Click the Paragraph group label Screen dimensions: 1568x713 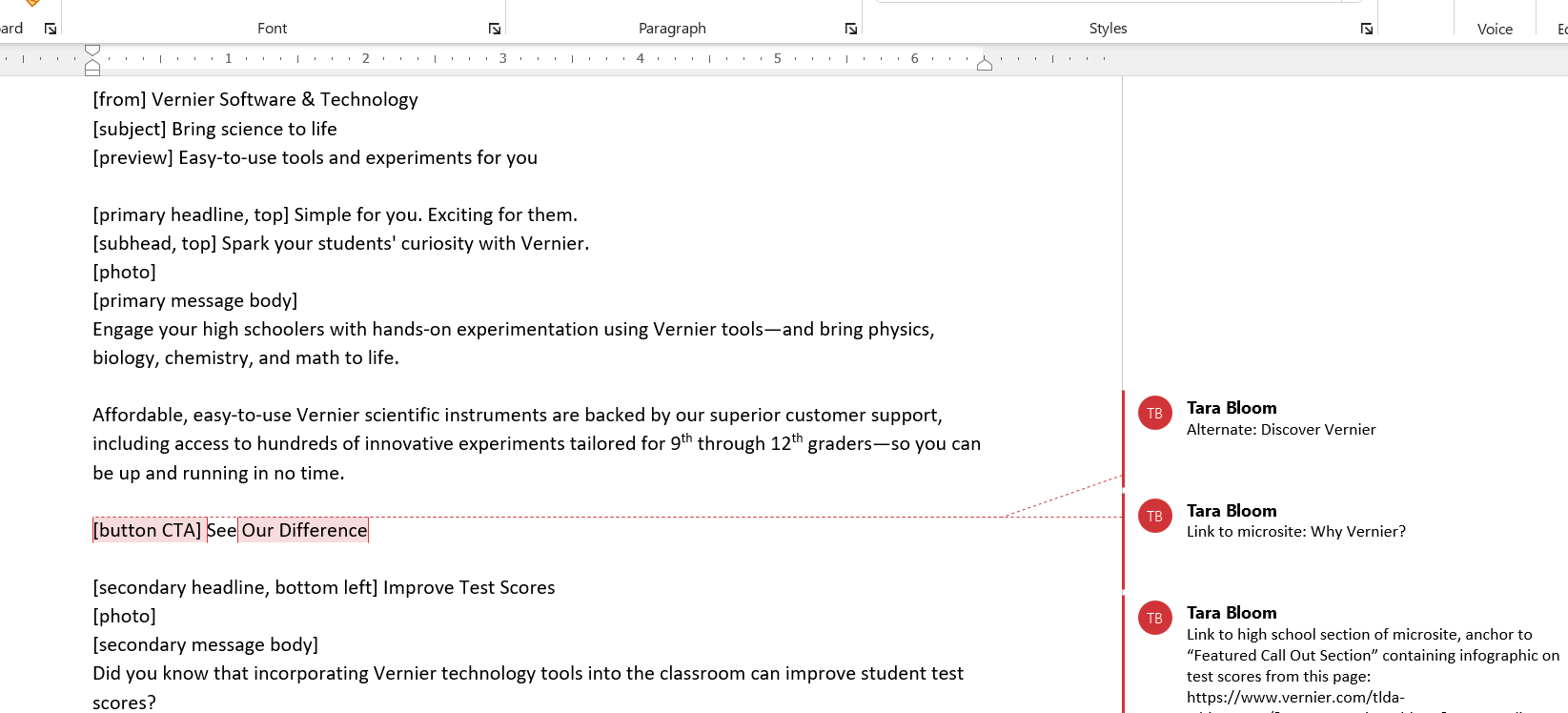(672, 29)
